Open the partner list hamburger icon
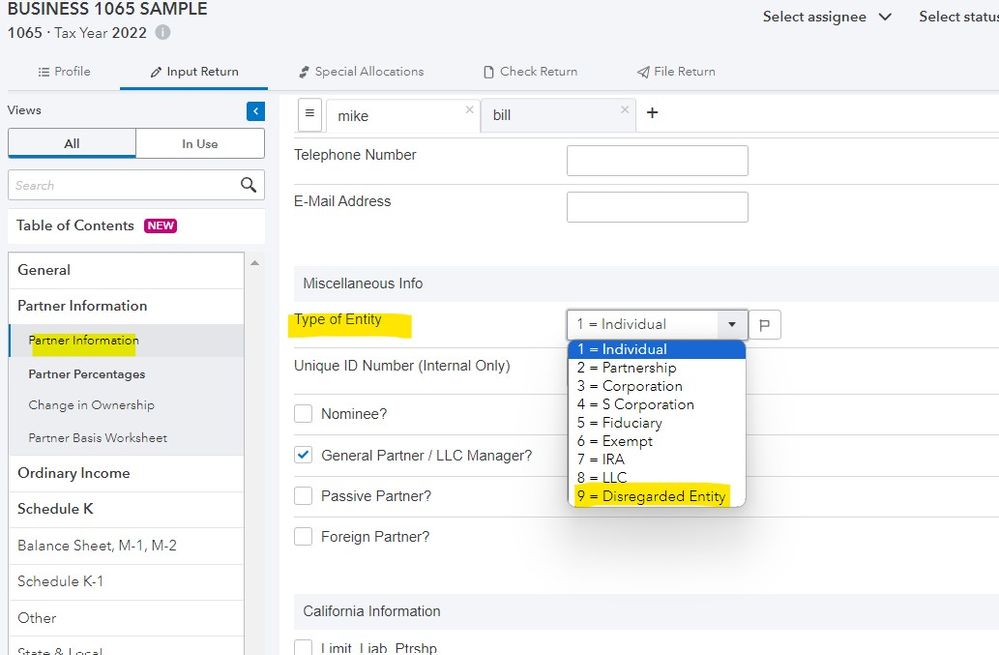Viewport: 999px width, 655px height. coord(310,114)
